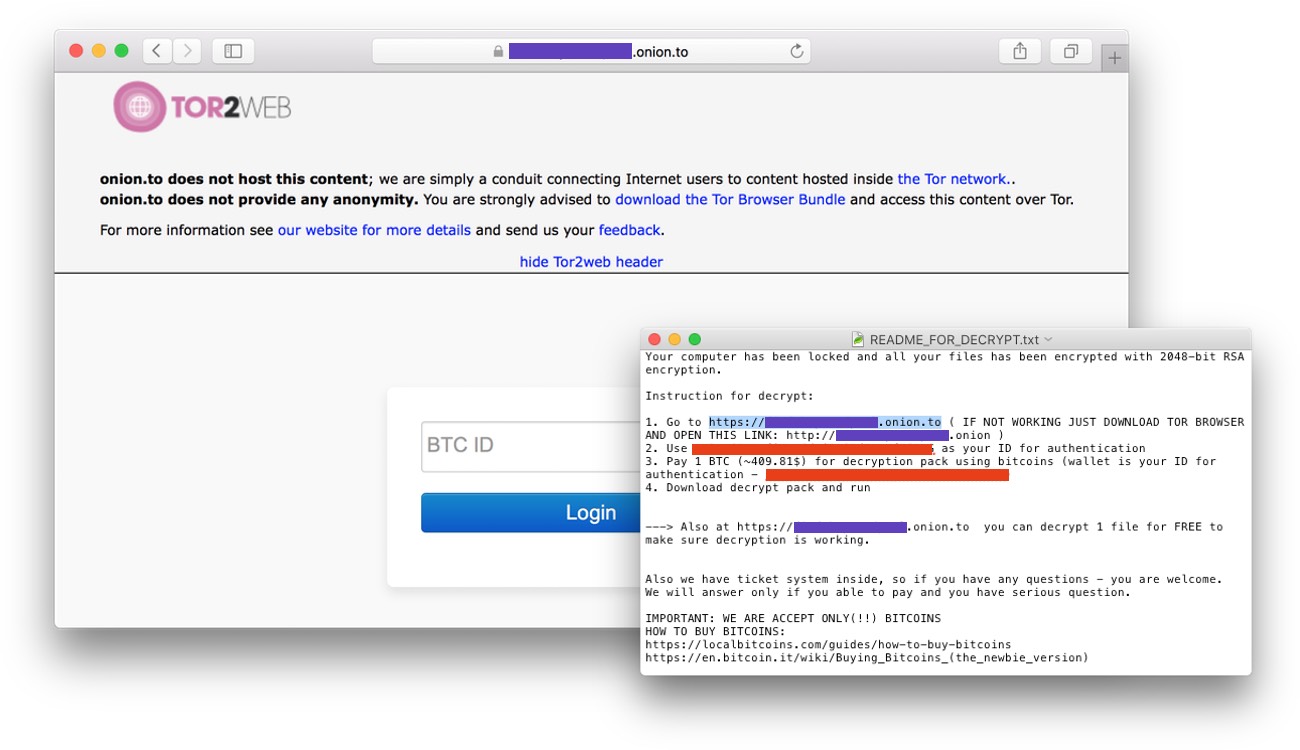Click "Your computer has been locked" first line
This screenshot has width=1300, height=750.
pos(945,357)
